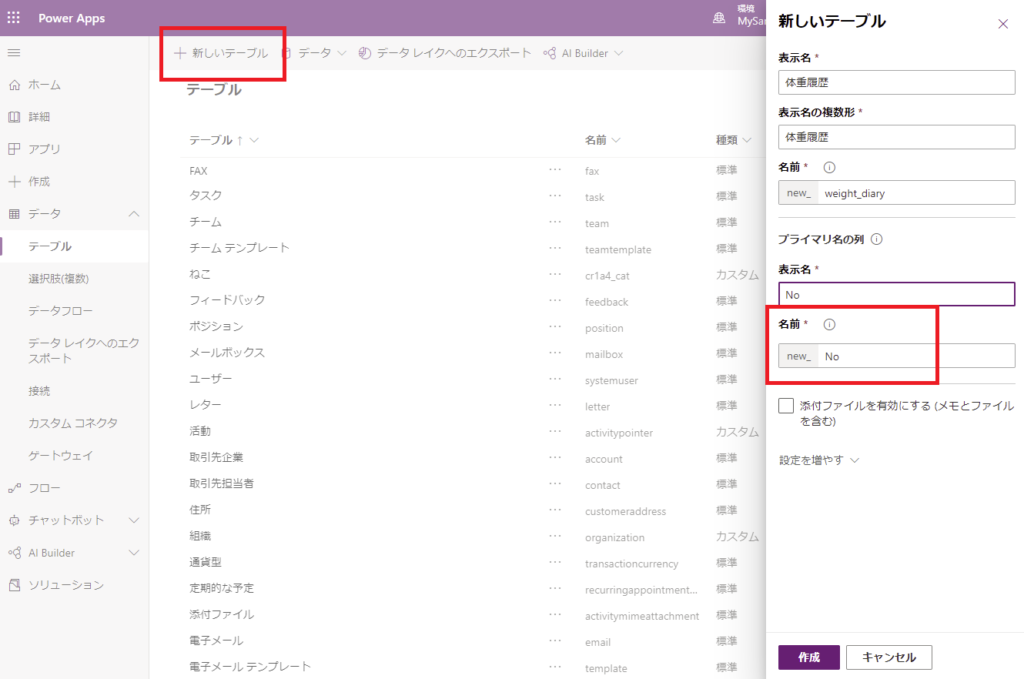Click the data lake export icon in toolbar

pyautogui.click(x=365, y=53)
